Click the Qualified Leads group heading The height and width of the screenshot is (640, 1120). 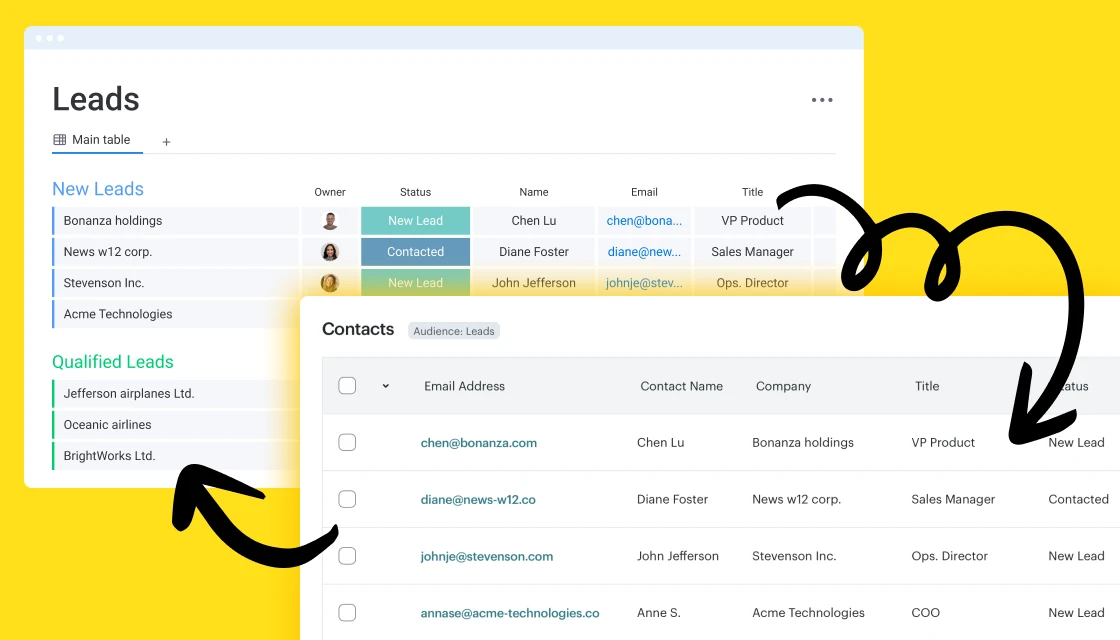(113, 361)
